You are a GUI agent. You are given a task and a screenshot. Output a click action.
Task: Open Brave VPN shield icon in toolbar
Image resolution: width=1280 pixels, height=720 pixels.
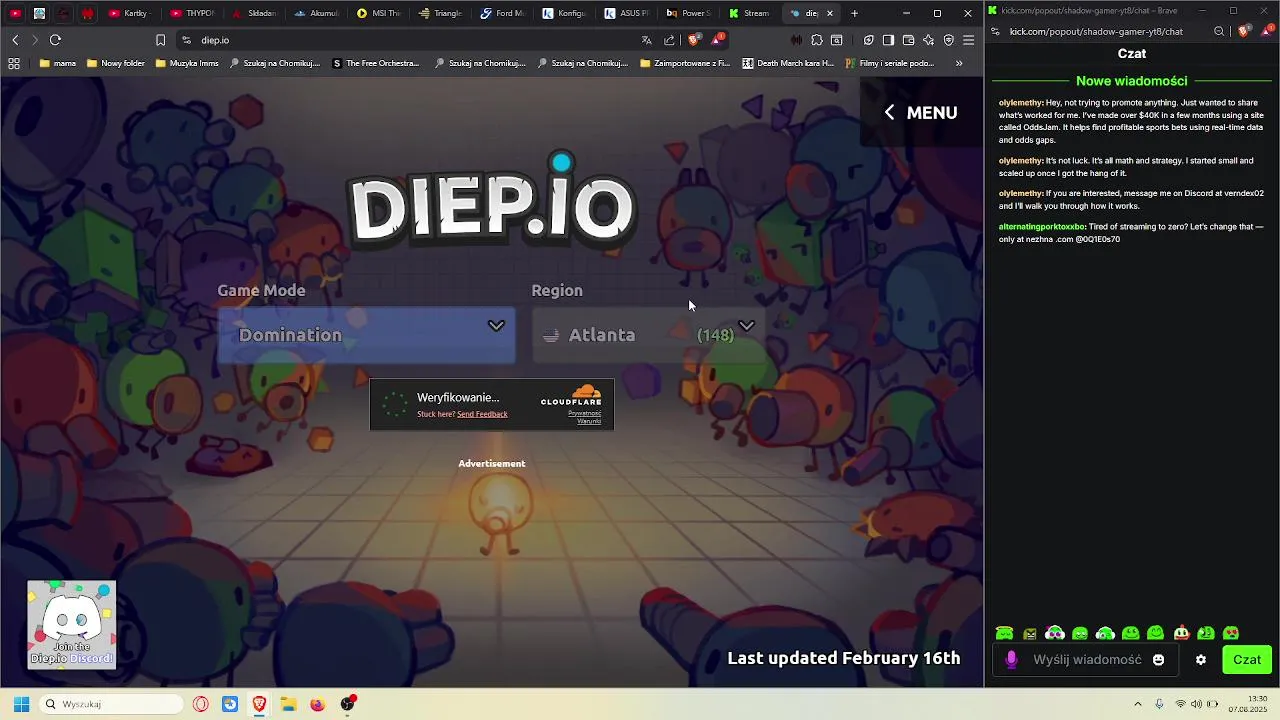948,40
